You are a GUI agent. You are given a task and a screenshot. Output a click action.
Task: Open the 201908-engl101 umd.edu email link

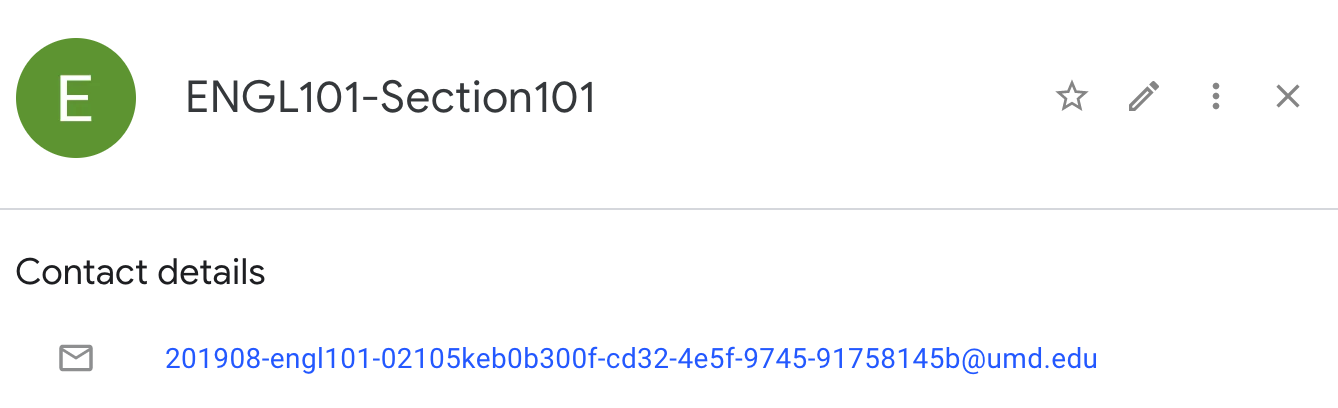[631, 359]
